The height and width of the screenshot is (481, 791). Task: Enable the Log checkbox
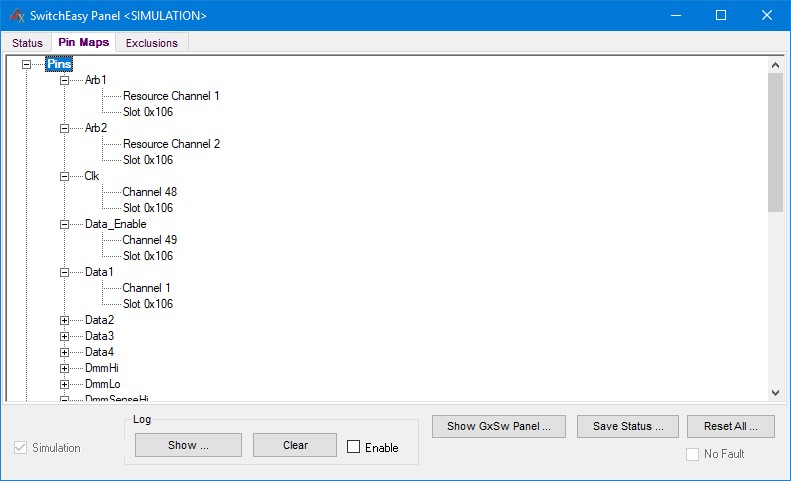pyautogui.click(x=354, y=447)
